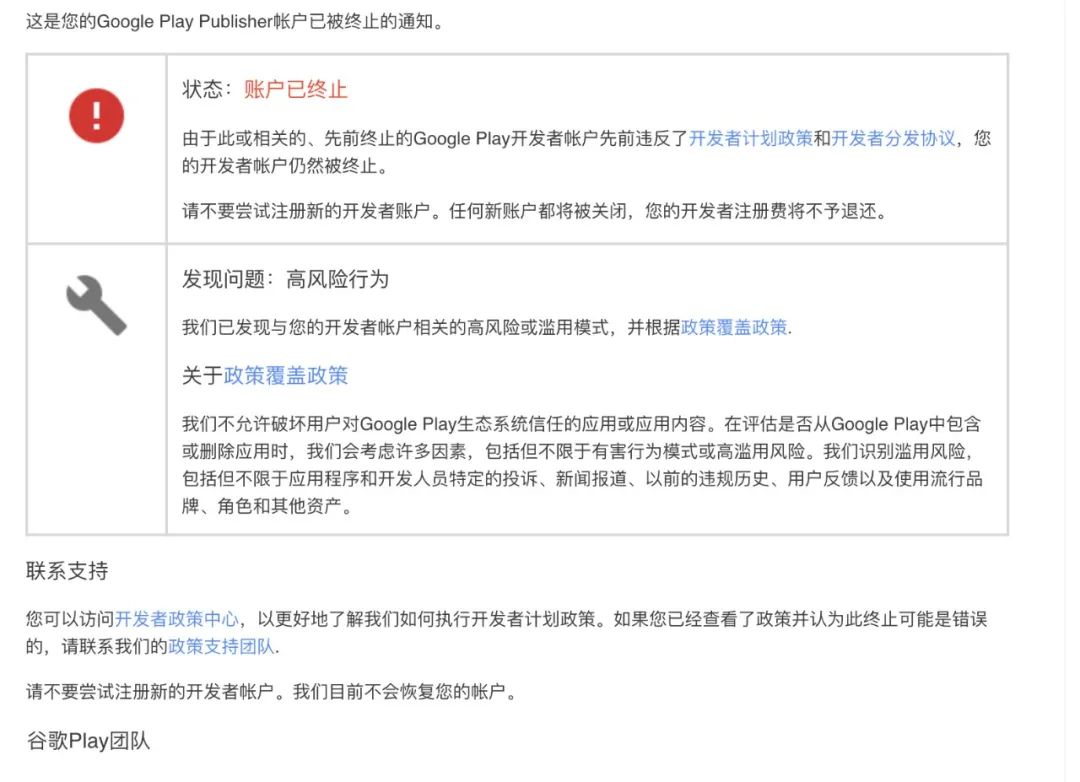Click the line 这是您的Google Play Publisher帐户已被终止的通知

tap(235, 21)
